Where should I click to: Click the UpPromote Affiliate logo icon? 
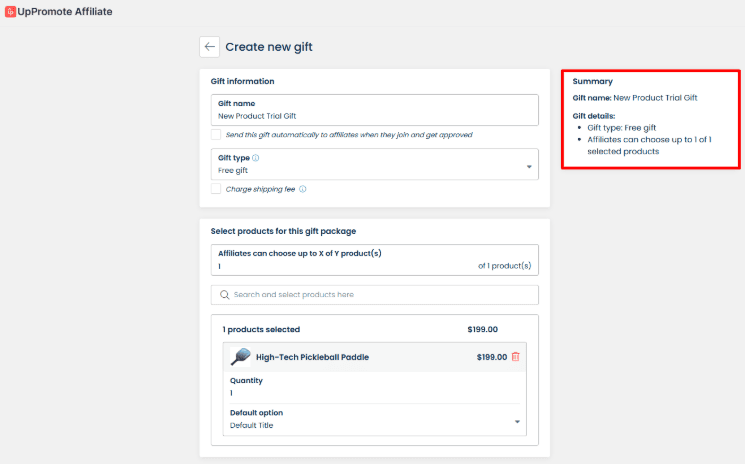(10, 11)
